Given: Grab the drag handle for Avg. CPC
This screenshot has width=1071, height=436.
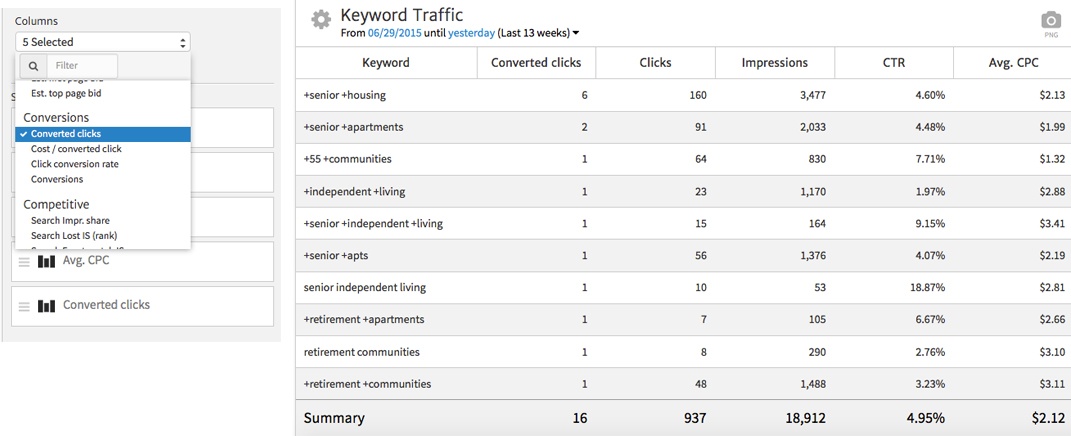Looking at the screenshot, I should point(24,262).
